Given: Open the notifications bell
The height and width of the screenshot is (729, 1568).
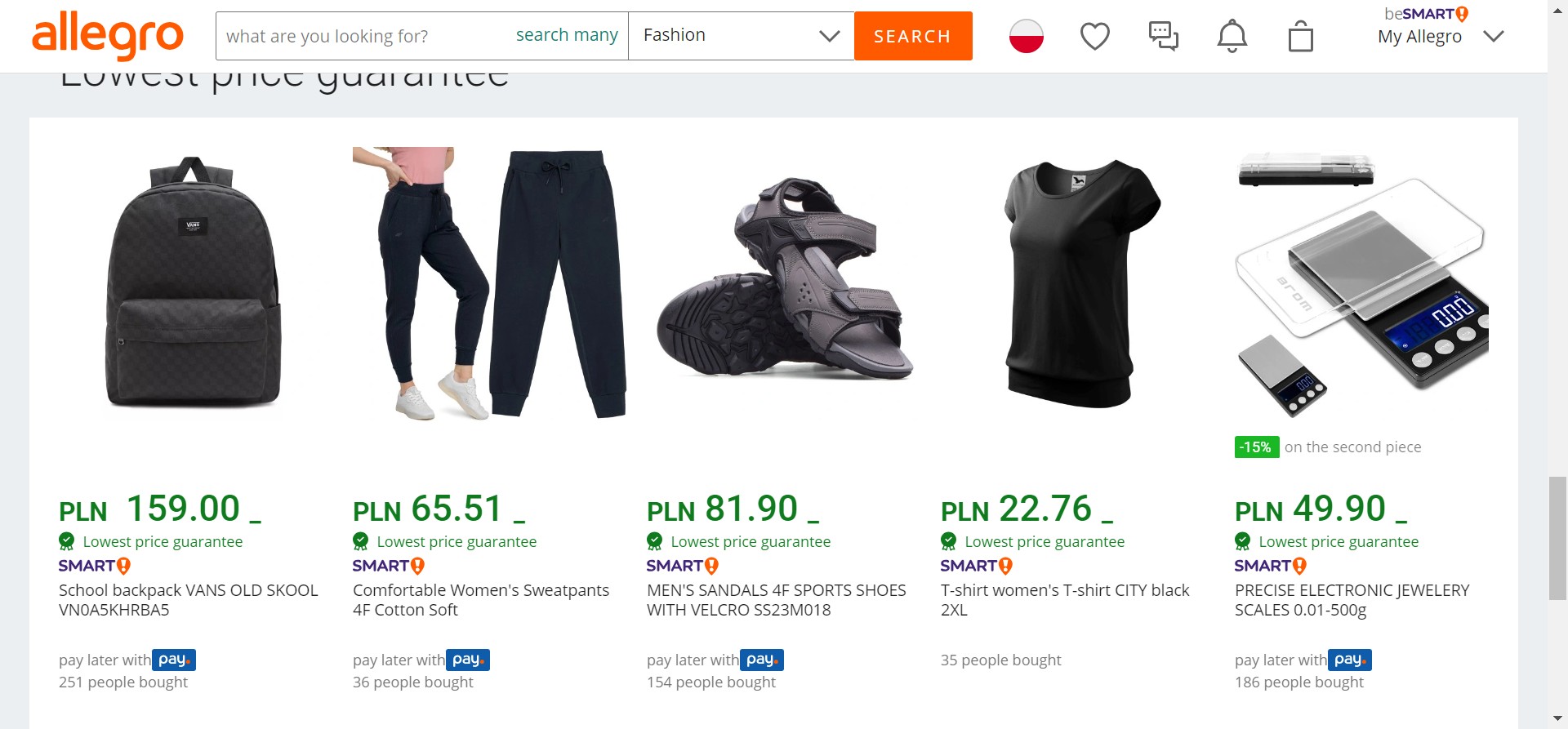Looking at the screenshot, I should point(1232,36).
